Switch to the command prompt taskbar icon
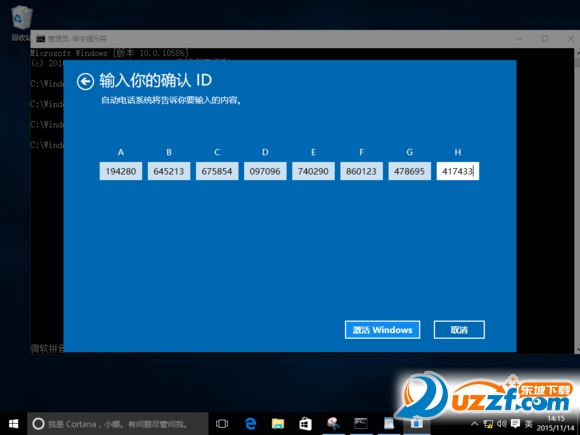Viewport: 580px width, 435px height. (361, 424)
